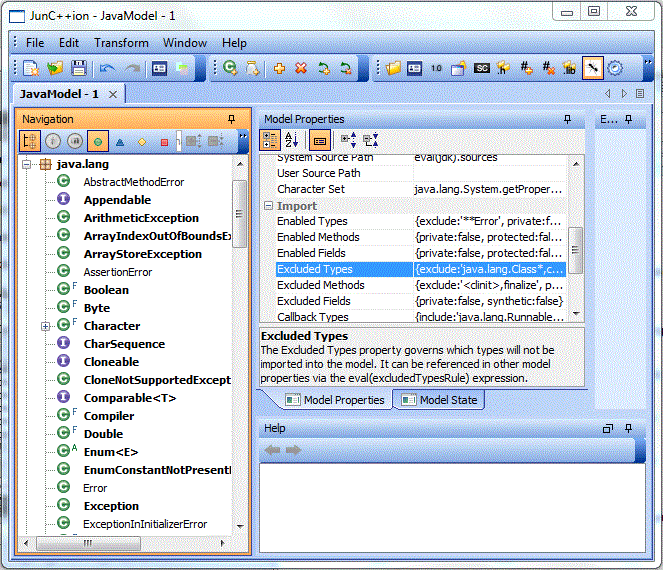Click the .lib library icon
This screenshot has height=570, width=663.
click(x=570, y=68)
